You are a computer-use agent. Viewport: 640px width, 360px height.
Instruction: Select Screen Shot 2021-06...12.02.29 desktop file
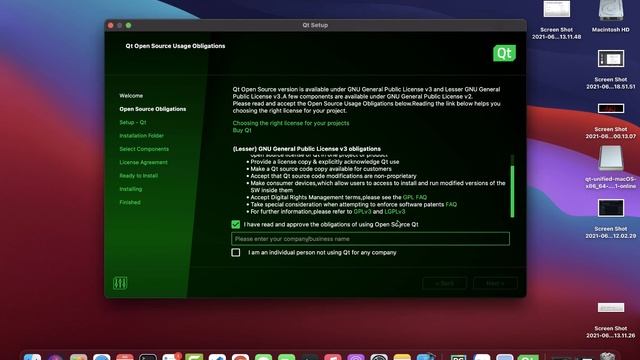611,208
